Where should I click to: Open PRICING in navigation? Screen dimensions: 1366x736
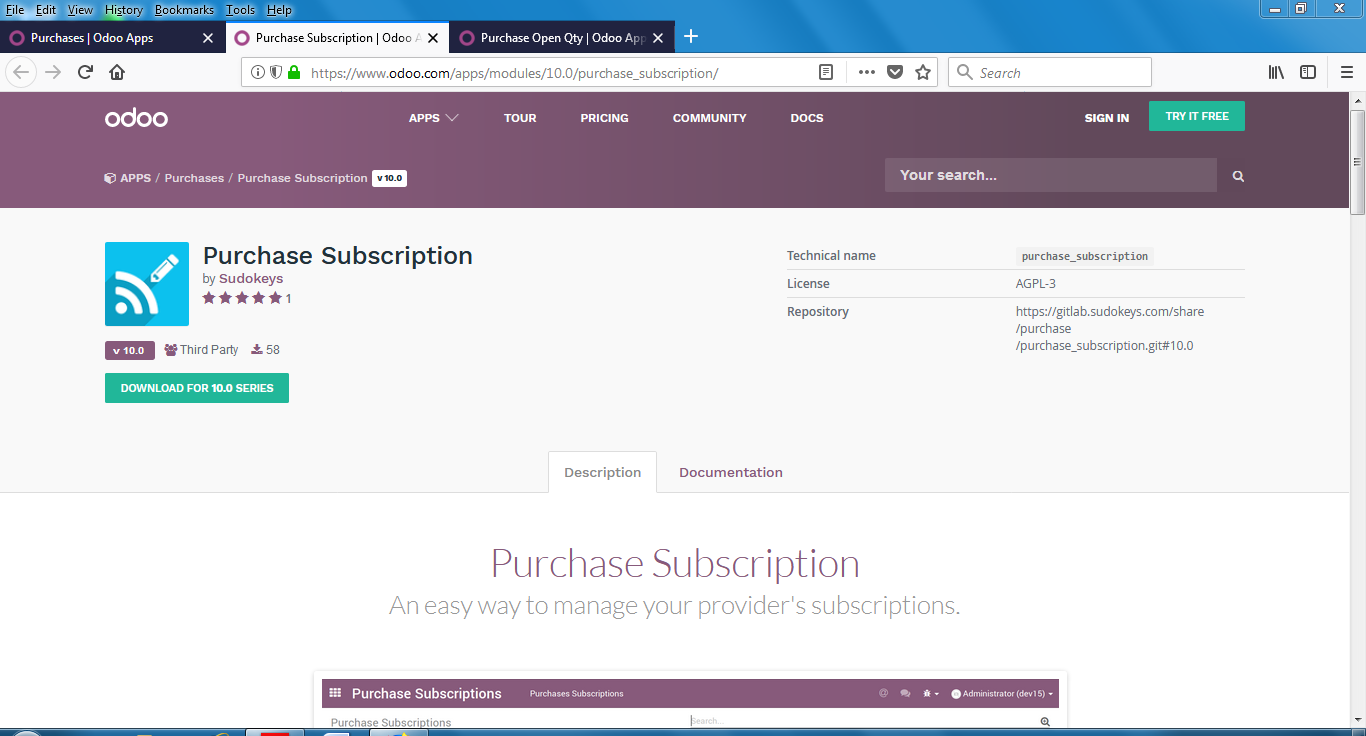[604, 118]
